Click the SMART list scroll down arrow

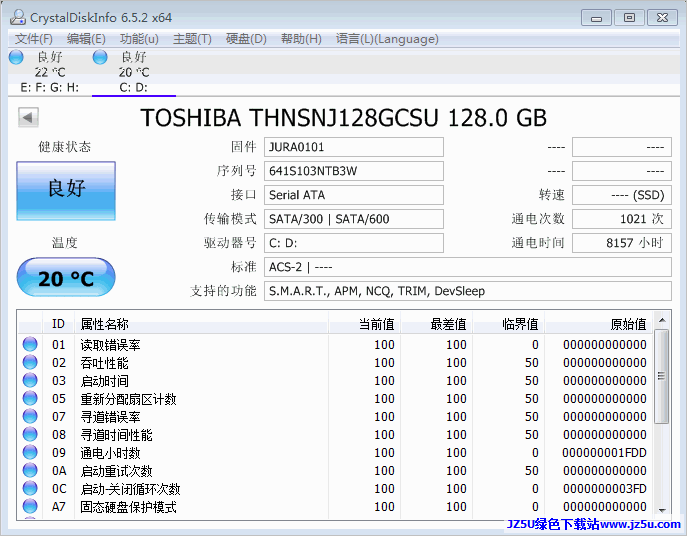[662, 510]
